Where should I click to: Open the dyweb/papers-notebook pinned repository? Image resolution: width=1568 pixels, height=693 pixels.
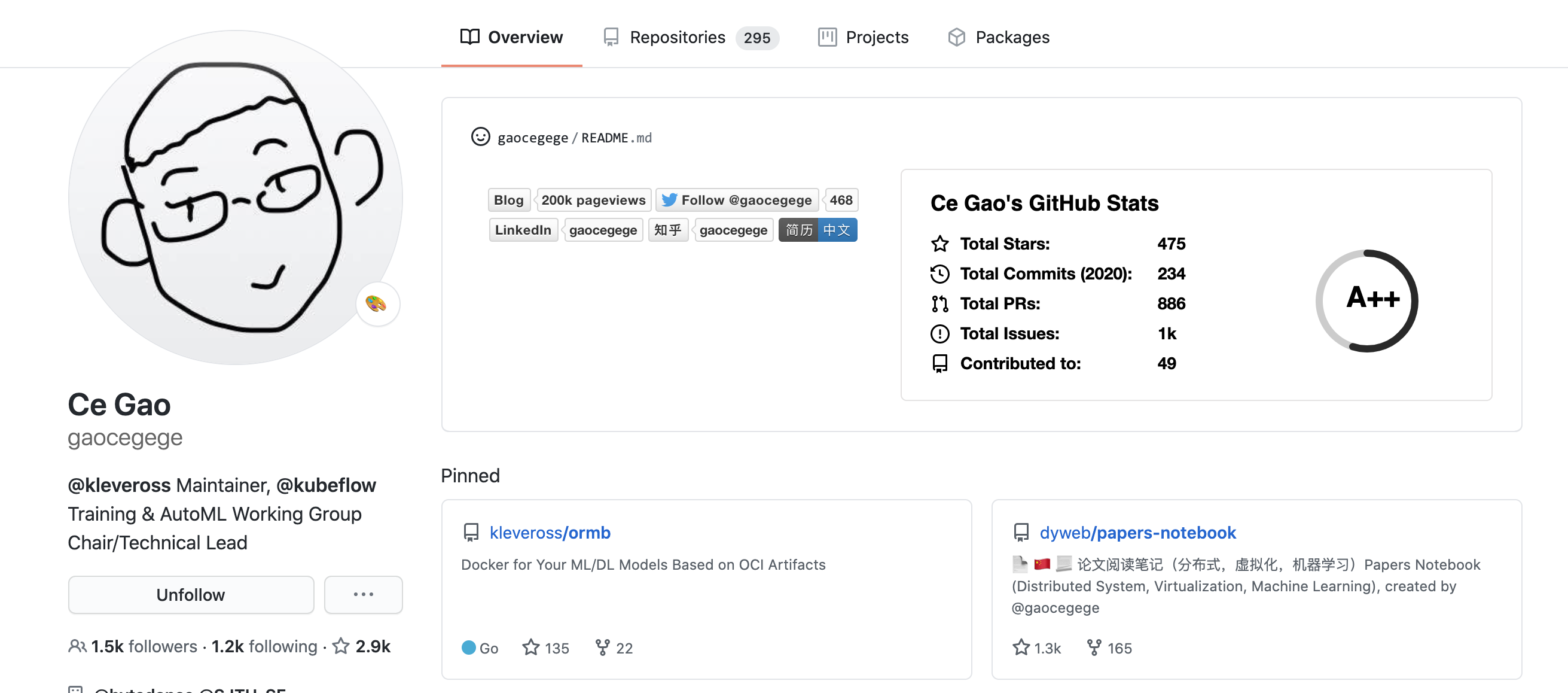(1137, 532)
